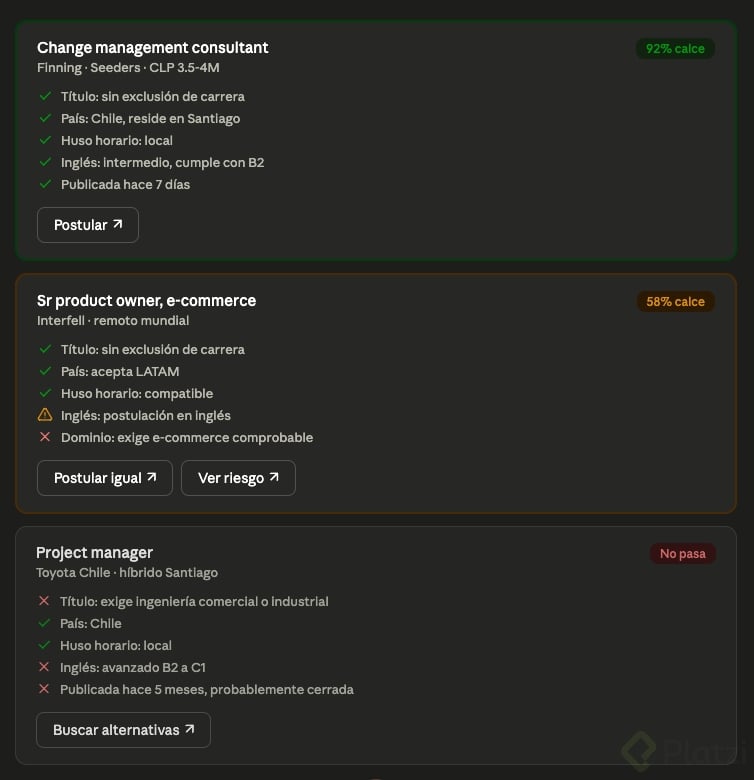Open the Sr product owner, e-commerce title
The image size is (754, 780).
point(146,300)
